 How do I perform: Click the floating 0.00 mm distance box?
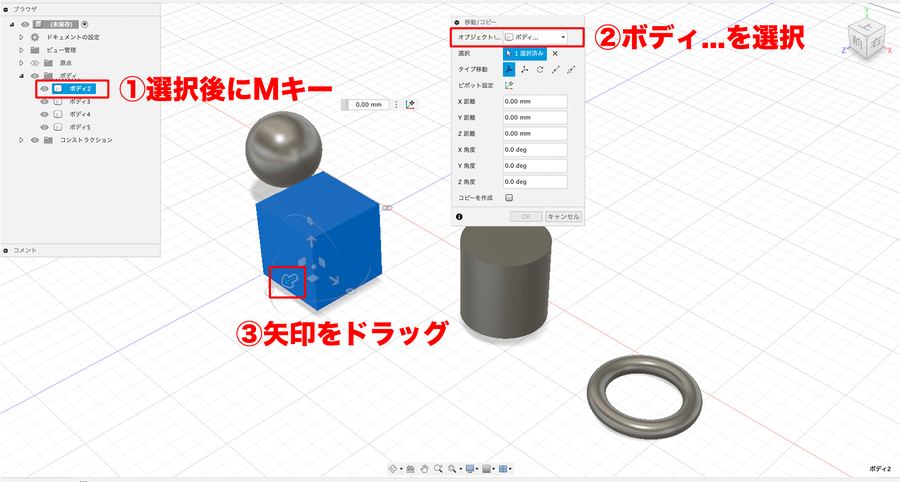[x=368, y=104]
